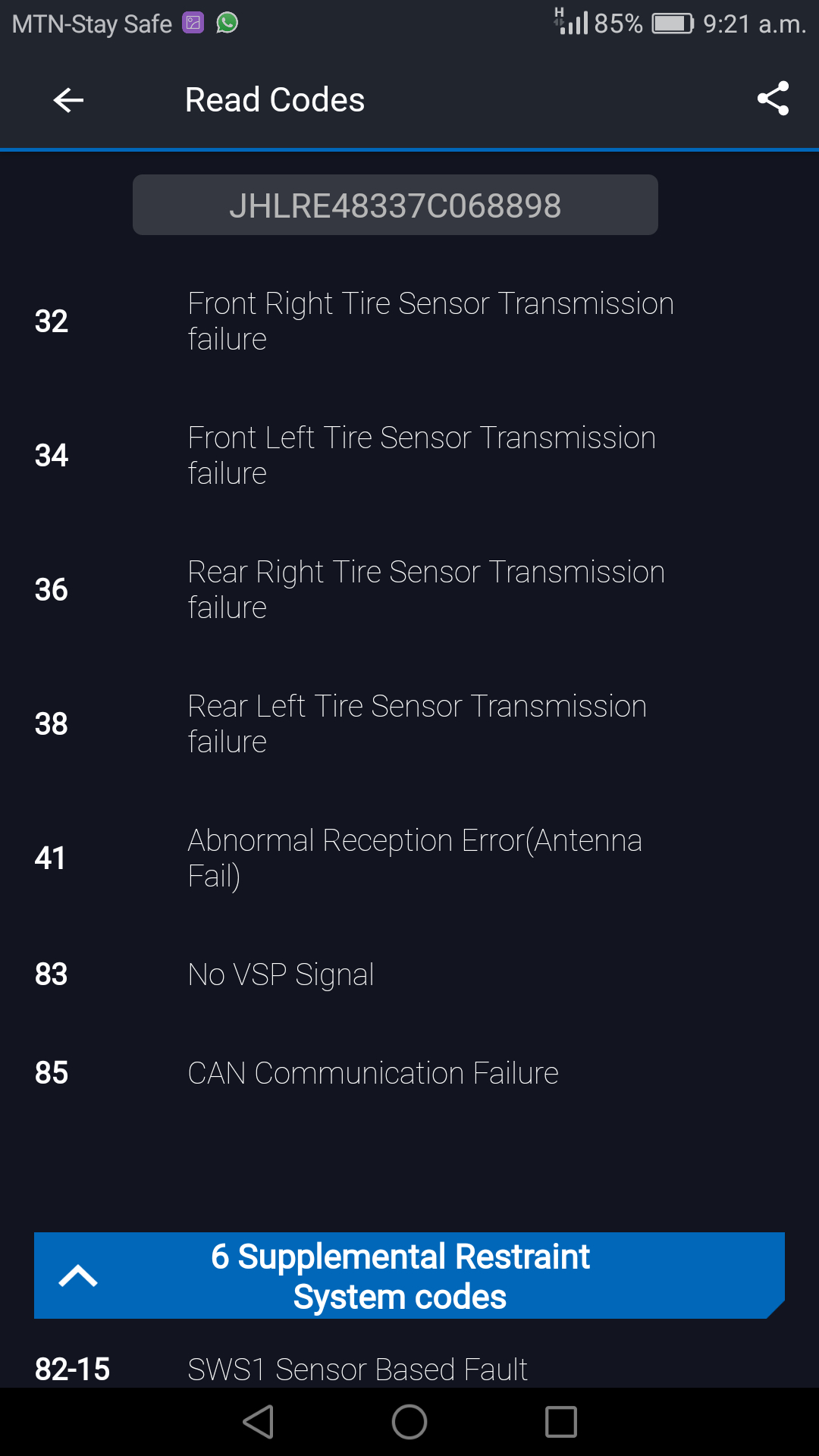Open WhatsApp notification icon in status bar

pyautogui.click(x=227, y=23)
